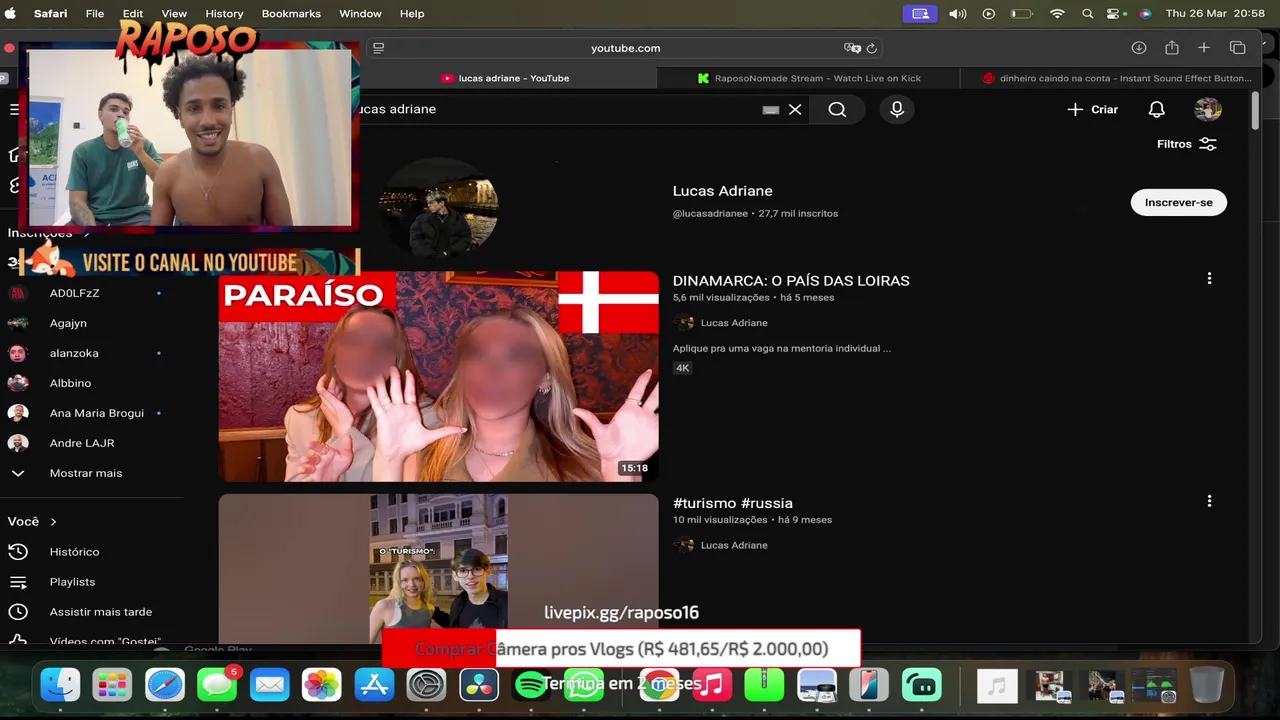Open Messages from the Dock
The width and height of the screenshot is (1280, 720).
(x=217, y=685)
